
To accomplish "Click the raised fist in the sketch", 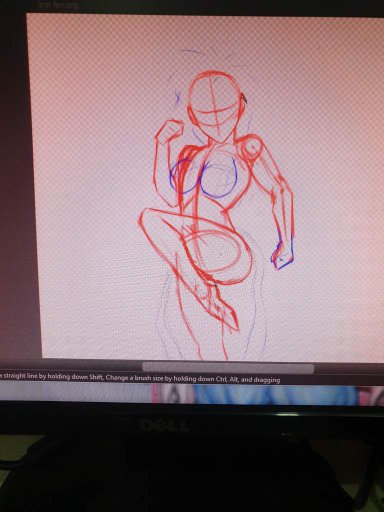I will (169, 131).
